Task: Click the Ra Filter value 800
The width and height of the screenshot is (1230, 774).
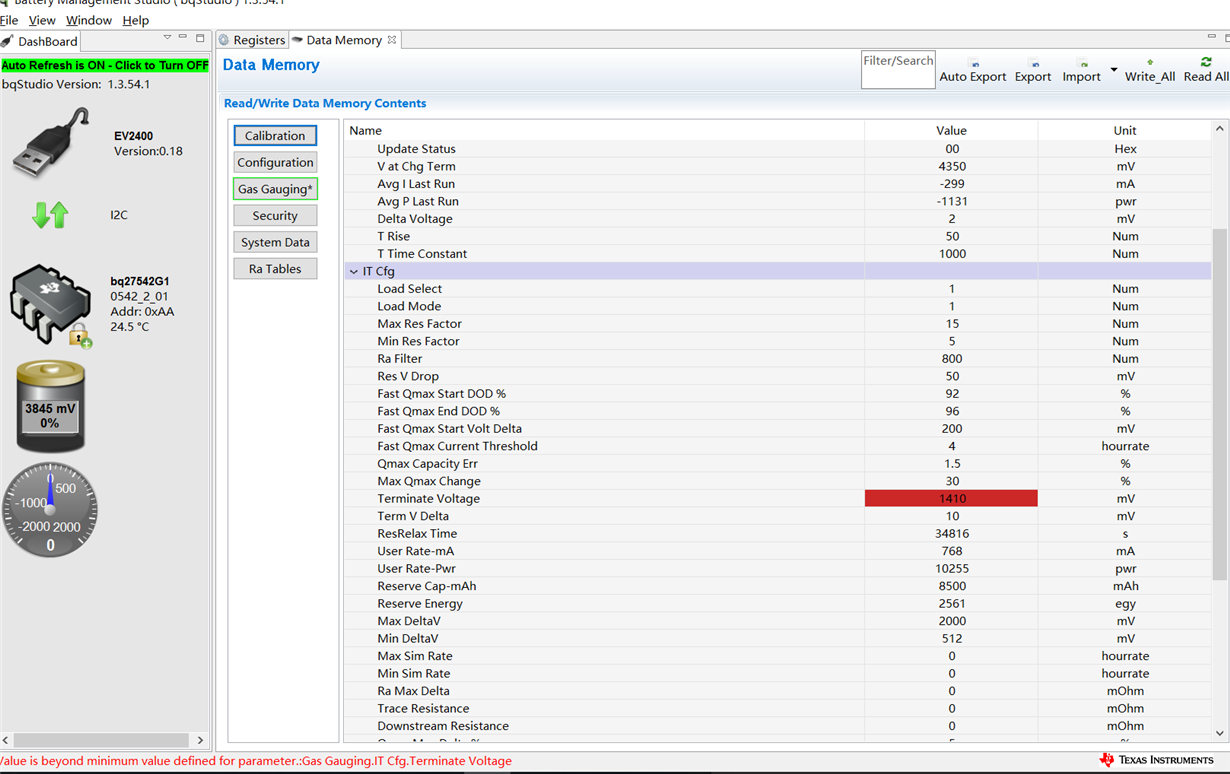Action: tap(951, 358)
